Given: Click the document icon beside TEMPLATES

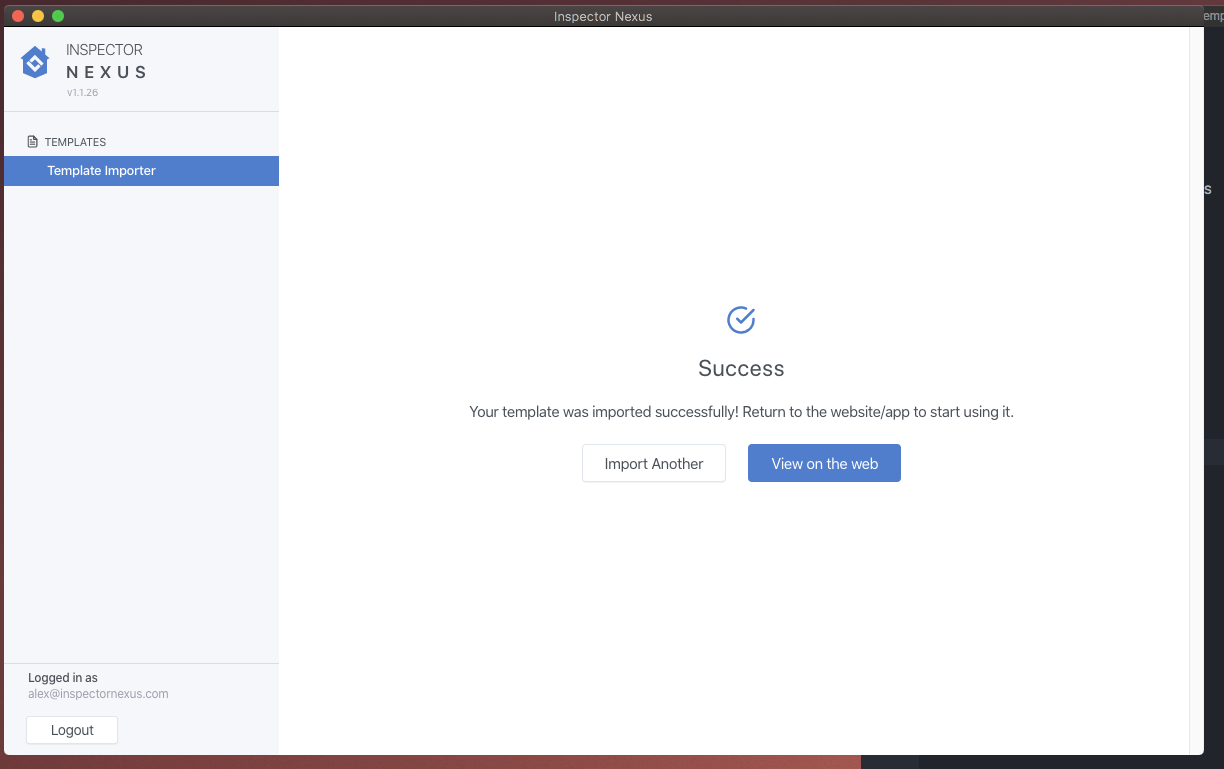Looking at the screenshot, I should tap(33, 142).
